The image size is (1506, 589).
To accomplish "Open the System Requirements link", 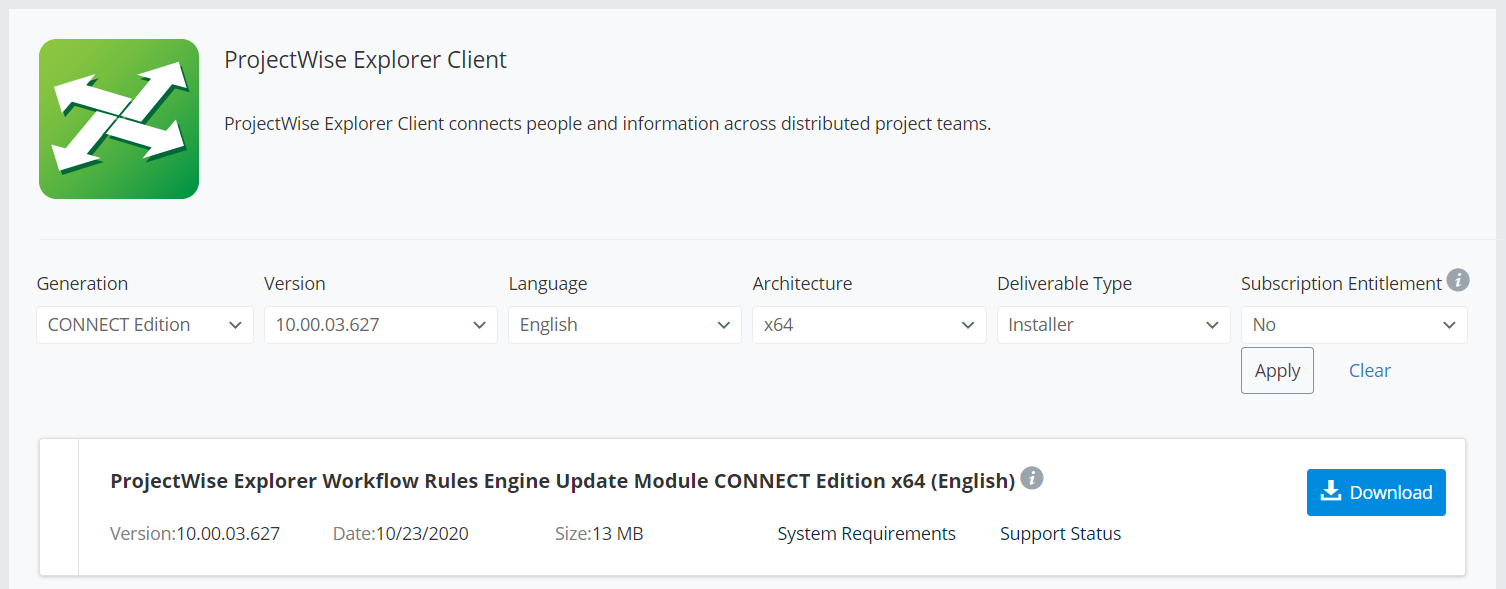I will coord(867,534).
